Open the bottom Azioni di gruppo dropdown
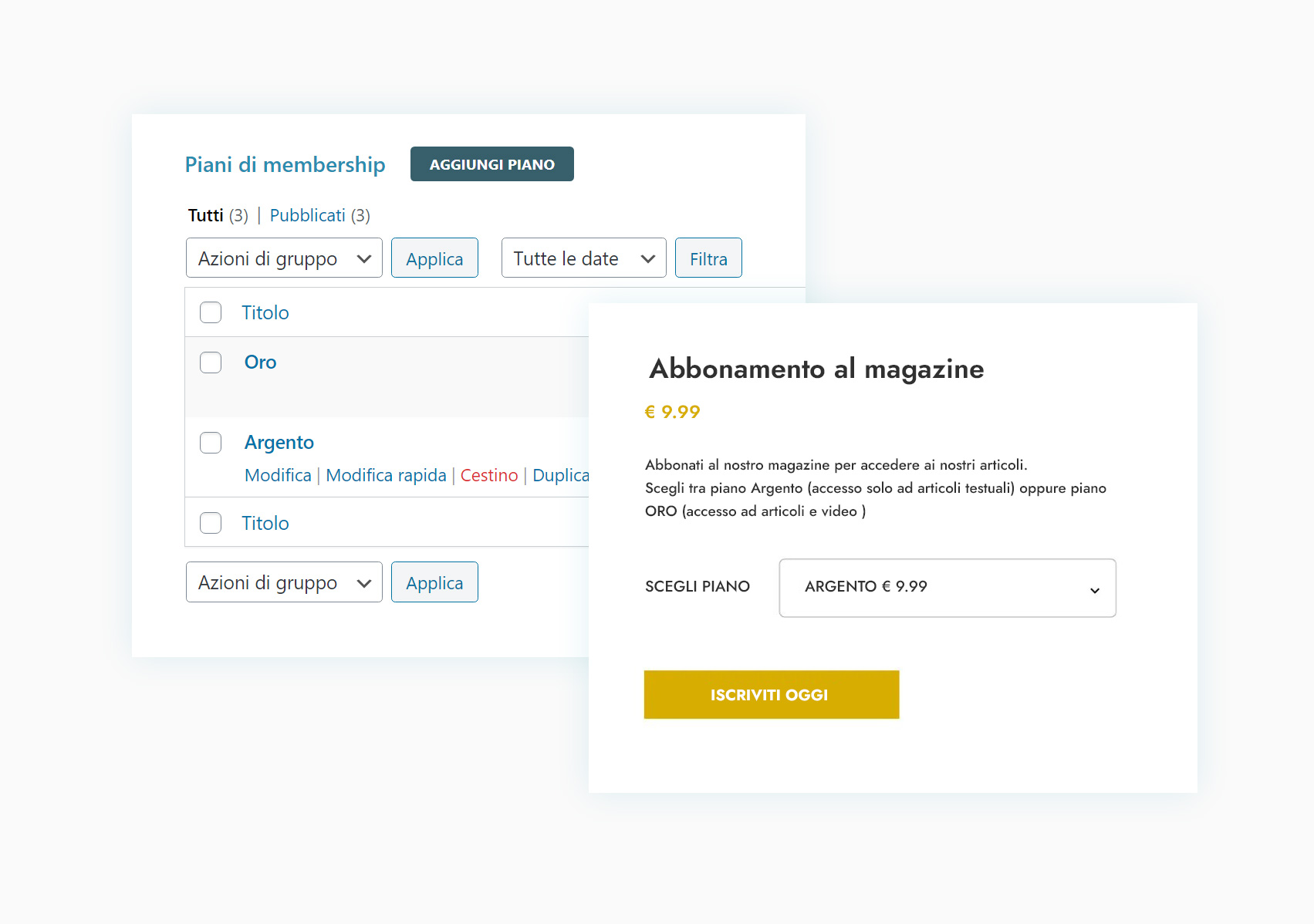Screen dimensions: 1314x924 click(284, 582)
